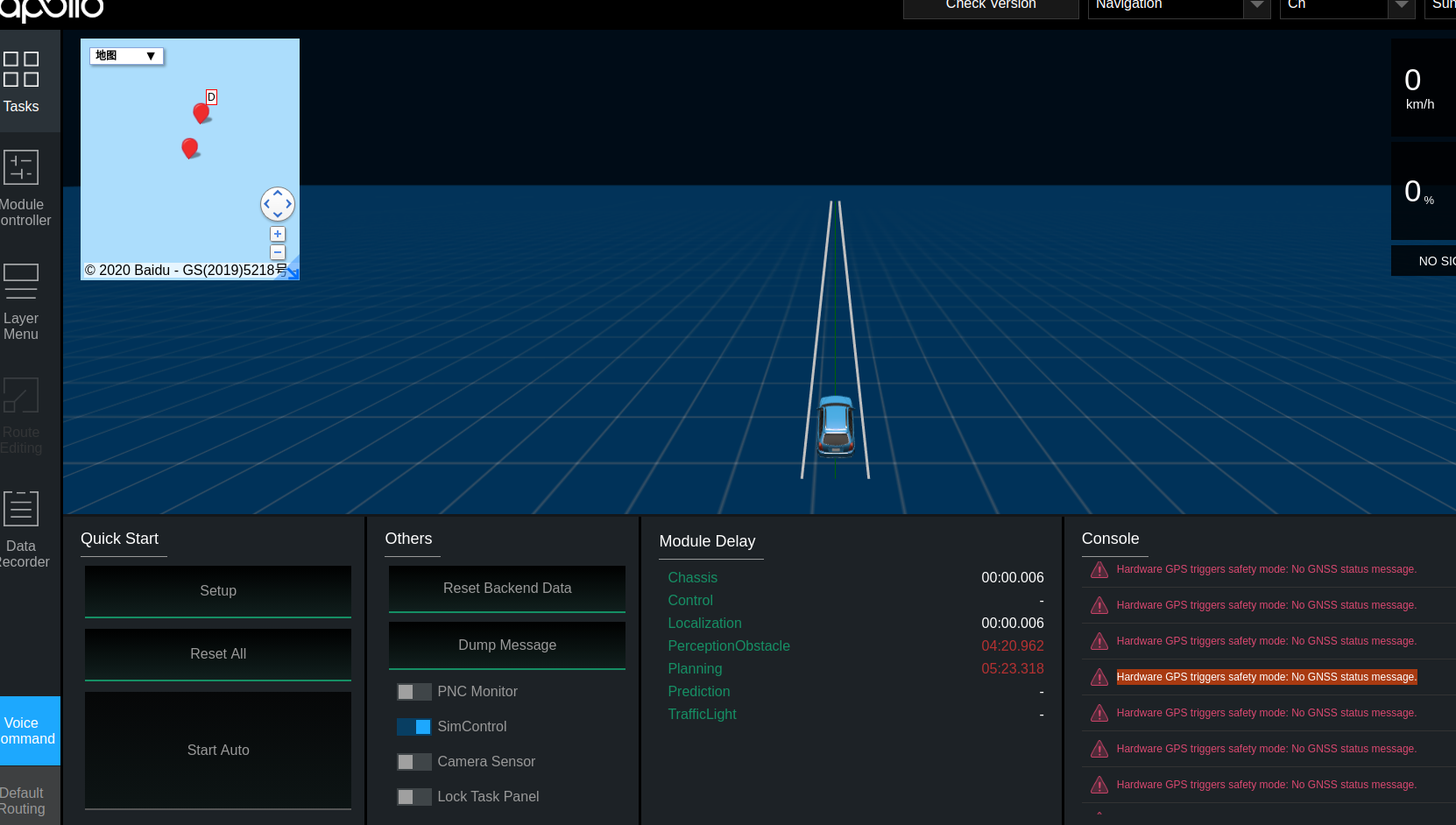Open the Ch language dropdown
This screenshot has height=825, width=1456.
[1346, 5]
